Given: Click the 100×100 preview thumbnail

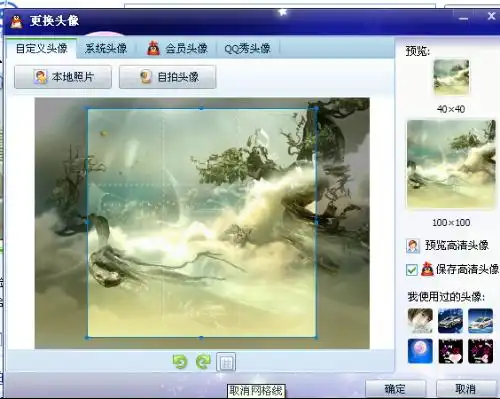Looking at the screenshot, I should tap(451, 164).
